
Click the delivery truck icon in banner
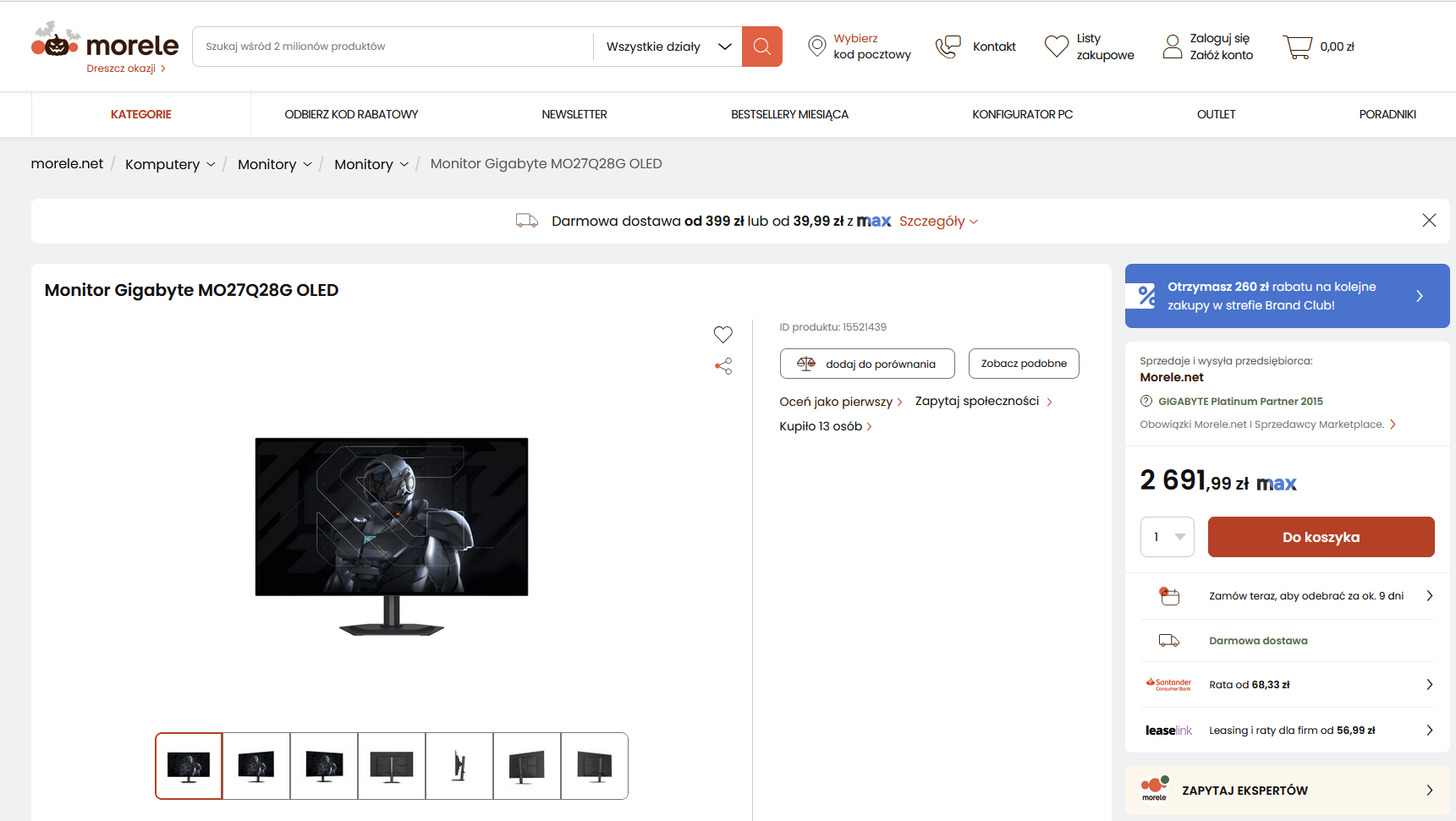527,221
